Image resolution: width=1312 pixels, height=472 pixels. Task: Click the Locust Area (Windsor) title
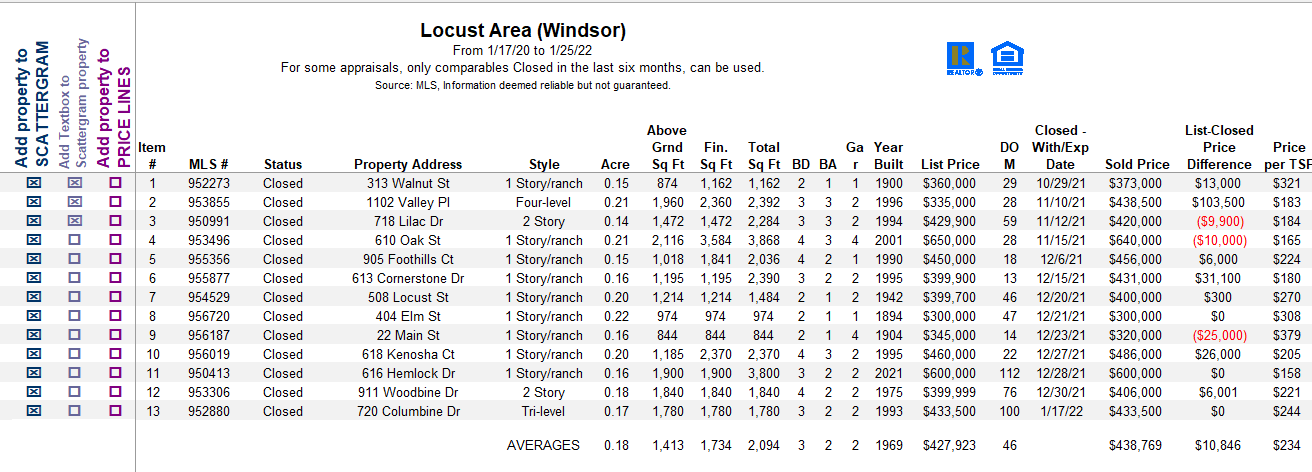[x=523, y=30]
